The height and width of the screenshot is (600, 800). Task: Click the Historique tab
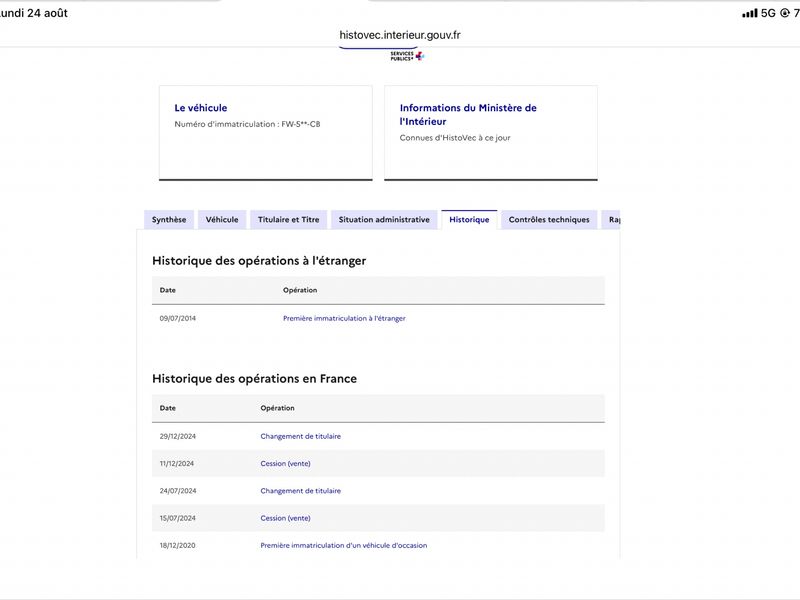[469, 220]
